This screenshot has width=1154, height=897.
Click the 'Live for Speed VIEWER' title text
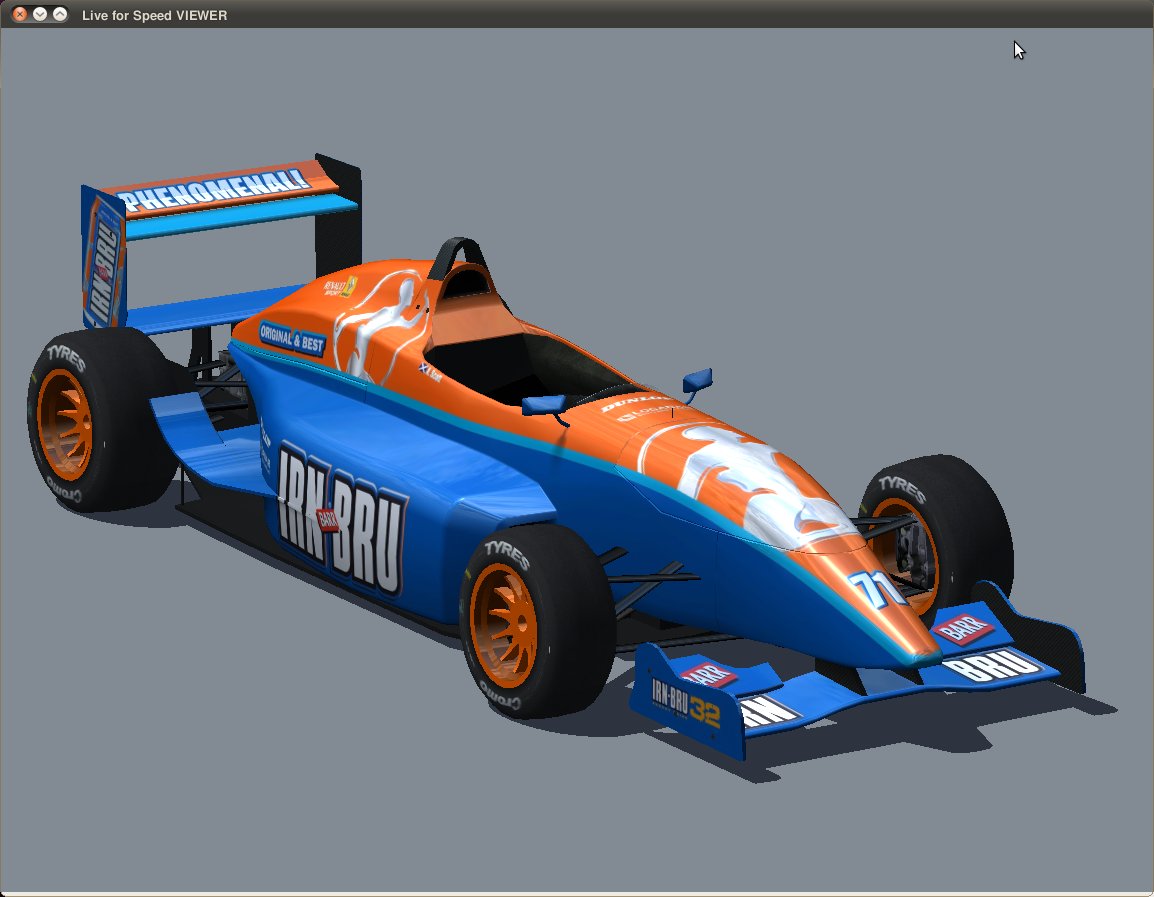click(x=155, y=15)
